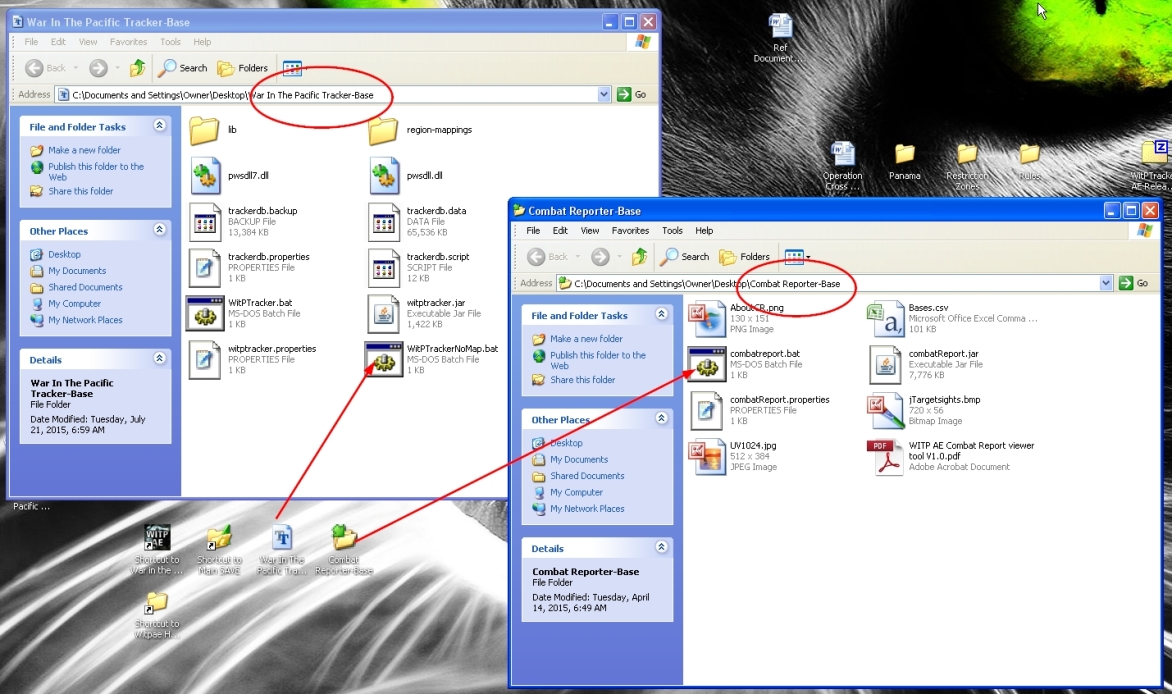Open address dropdown in Combat Reporter-Base window
Viewport: 1172px width, 694px height.
coord(1106,283)
